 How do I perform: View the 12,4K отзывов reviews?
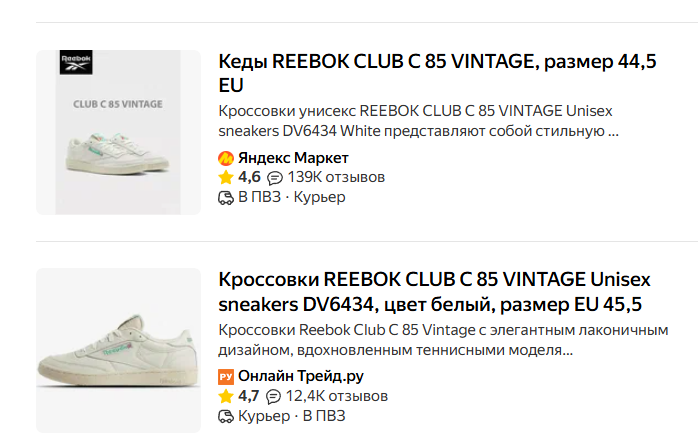point(337,396)
